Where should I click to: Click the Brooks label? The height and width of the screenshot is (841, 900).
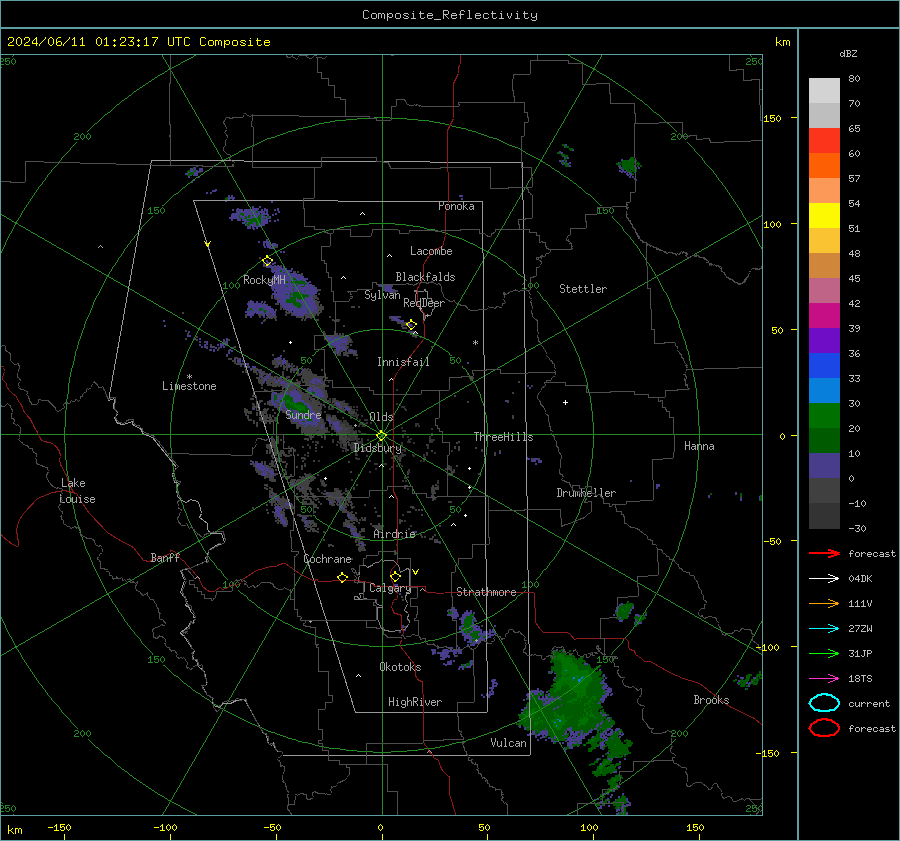click(x=711, y=700)
